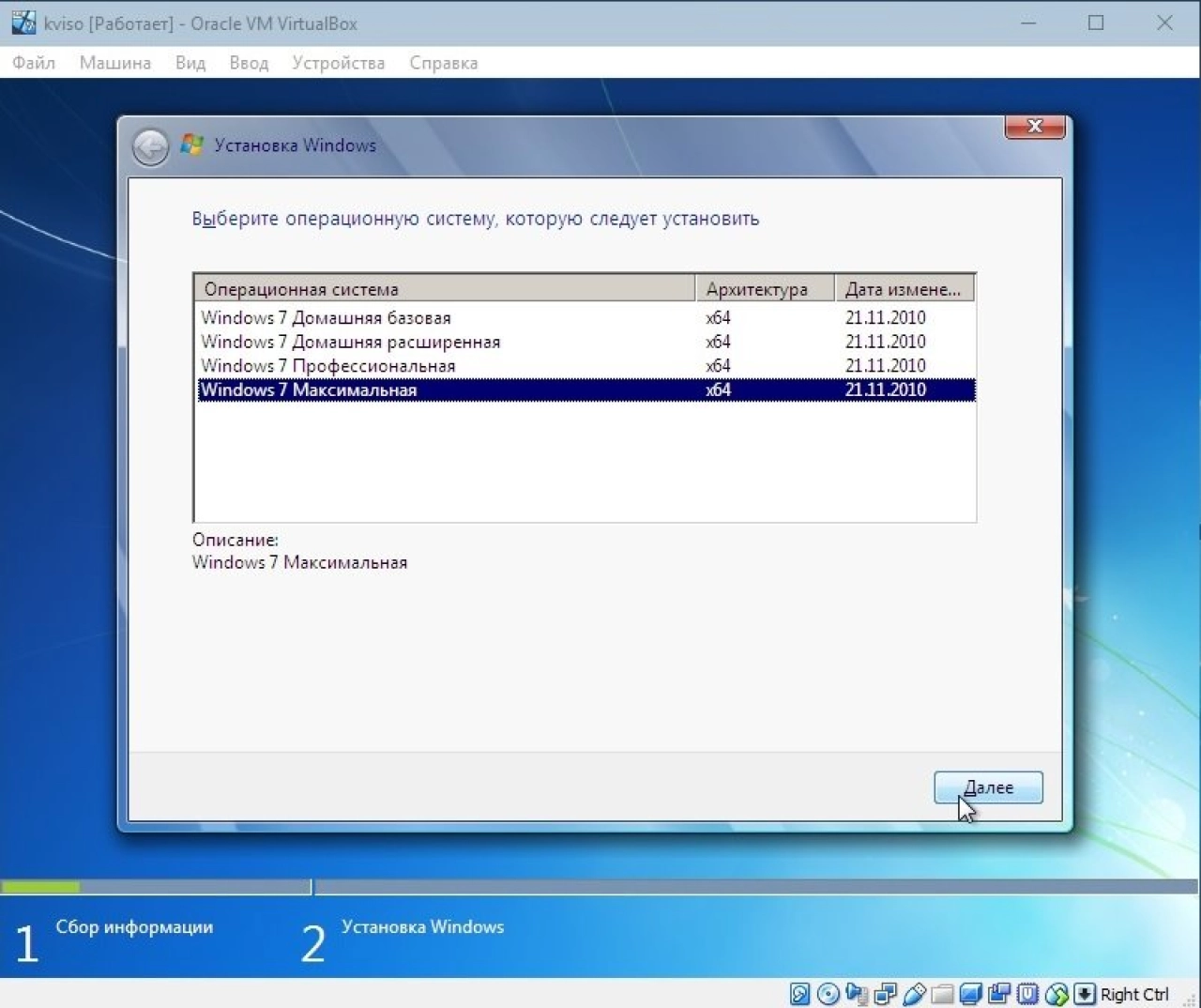The height and width of the screenshot is (1008, 1201).
Task: Click the green setup progress bar
Action: 40,887
